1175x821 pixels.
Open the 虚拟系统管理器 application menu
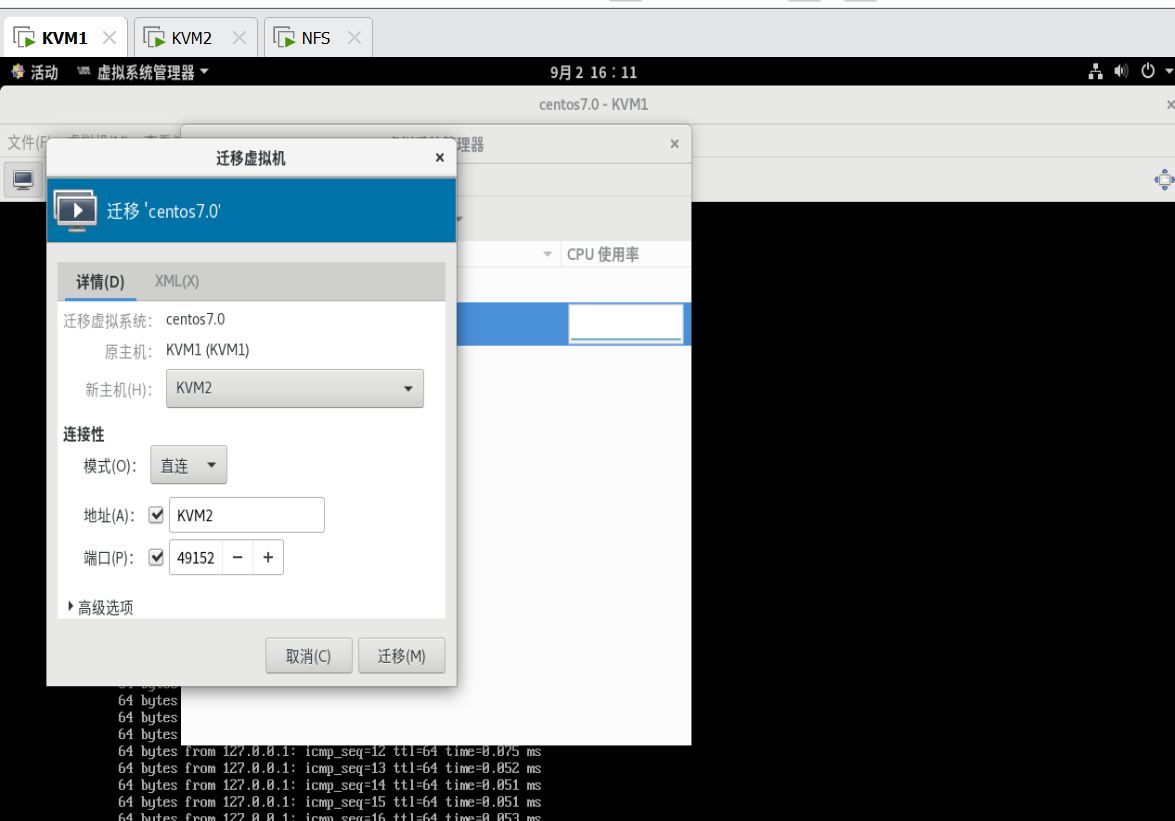pyautogui.click(x=142, y=72)
